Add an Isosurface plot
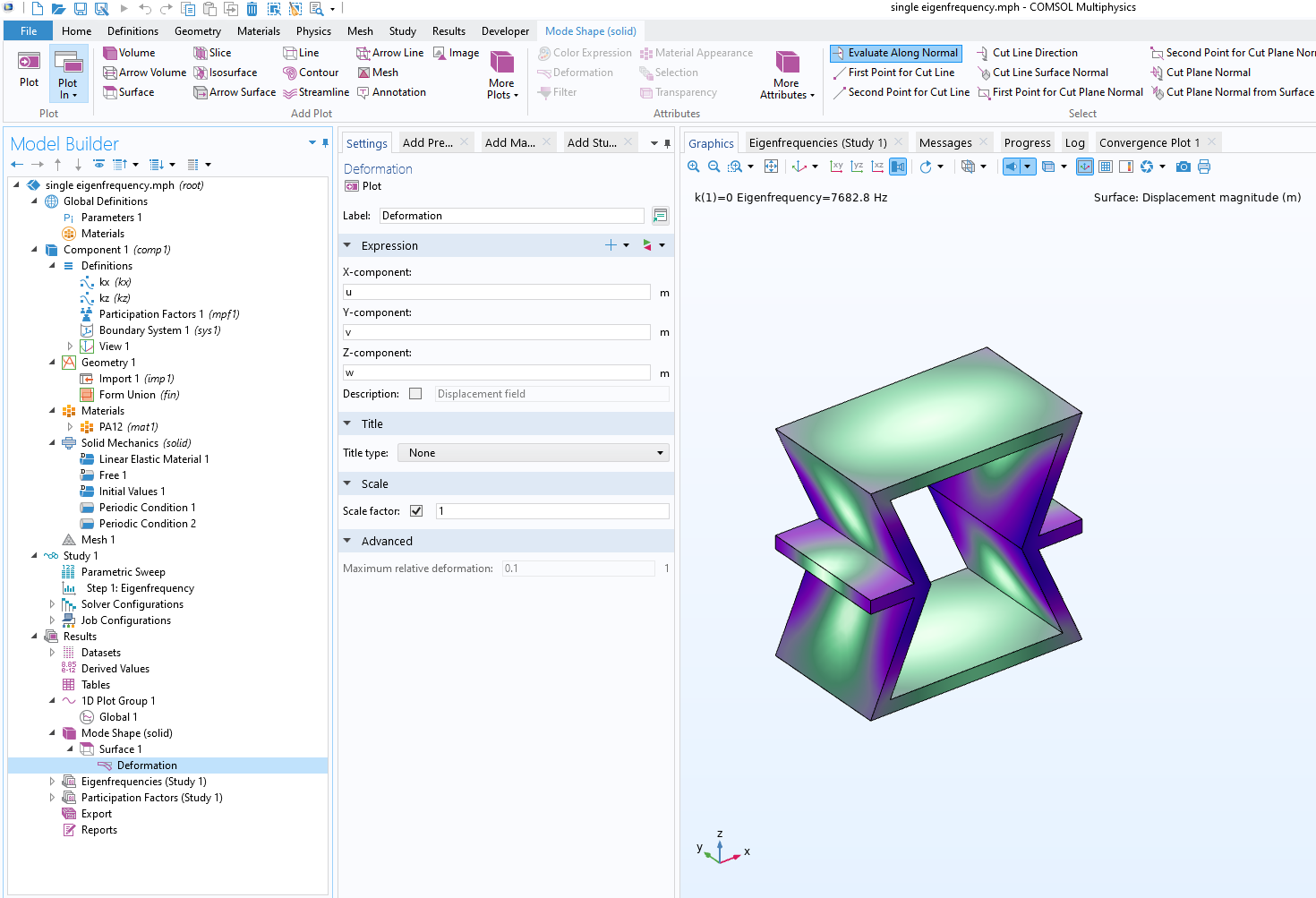Screen dimensions: 1316x898 click(226, 73)
